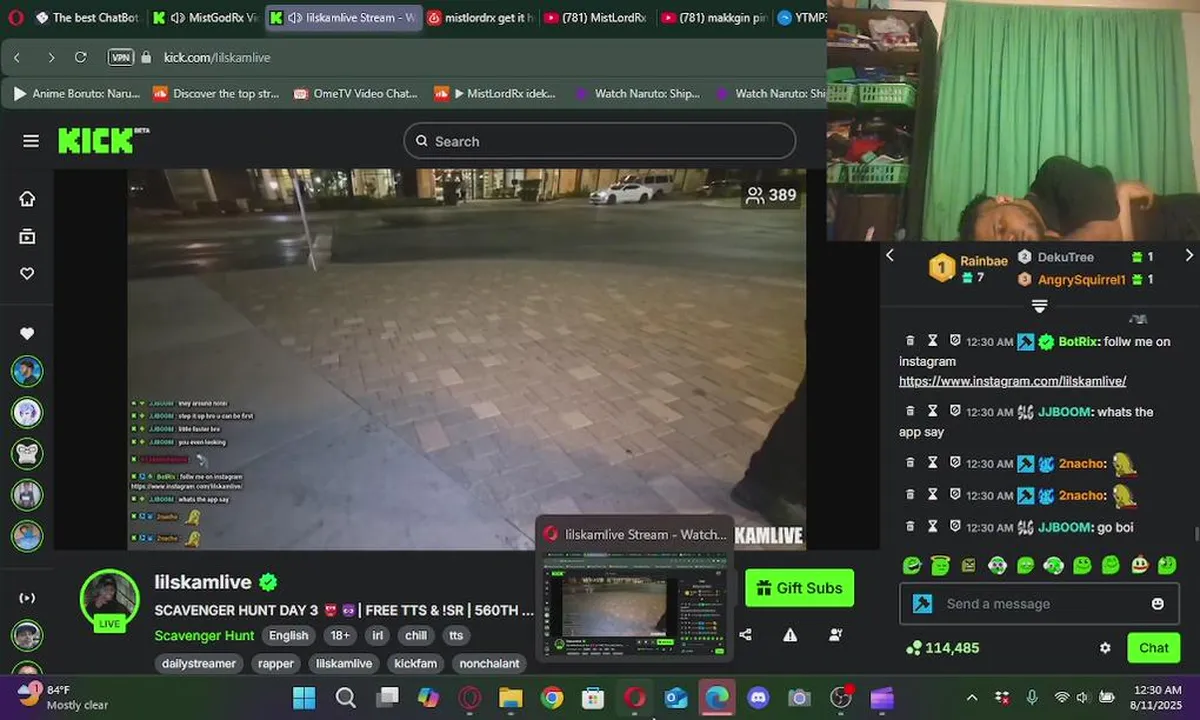Open Copilot from the taskbar

[x=428, y=698]
